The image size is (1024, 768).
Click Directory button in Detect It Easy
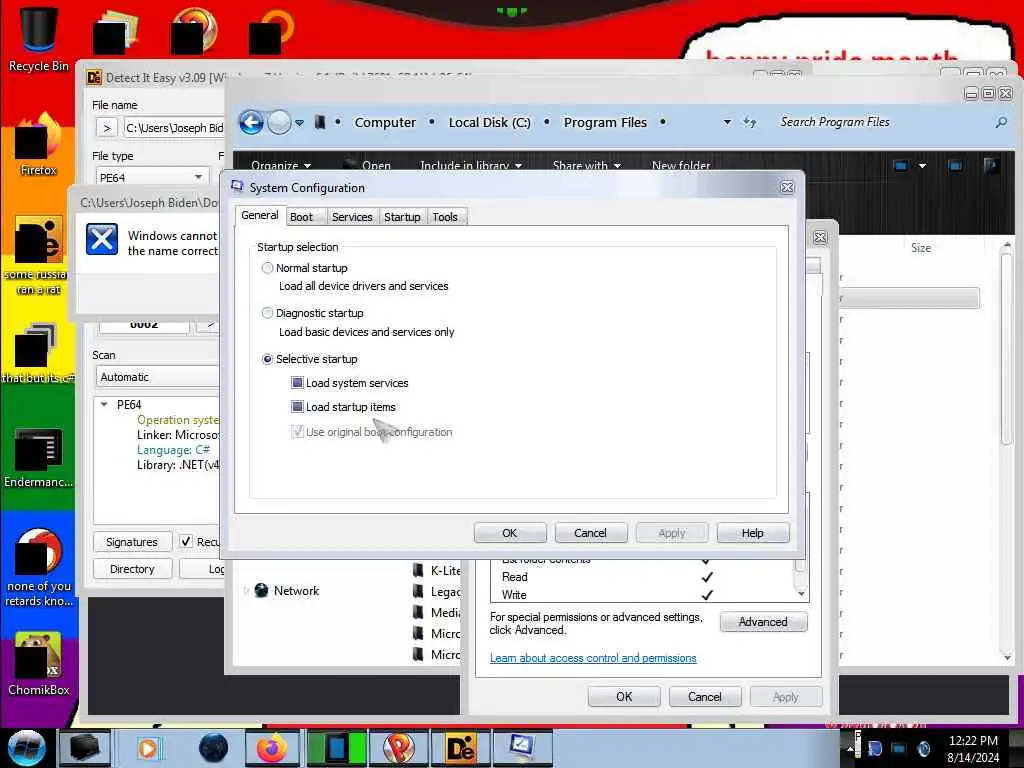(132, 569)
